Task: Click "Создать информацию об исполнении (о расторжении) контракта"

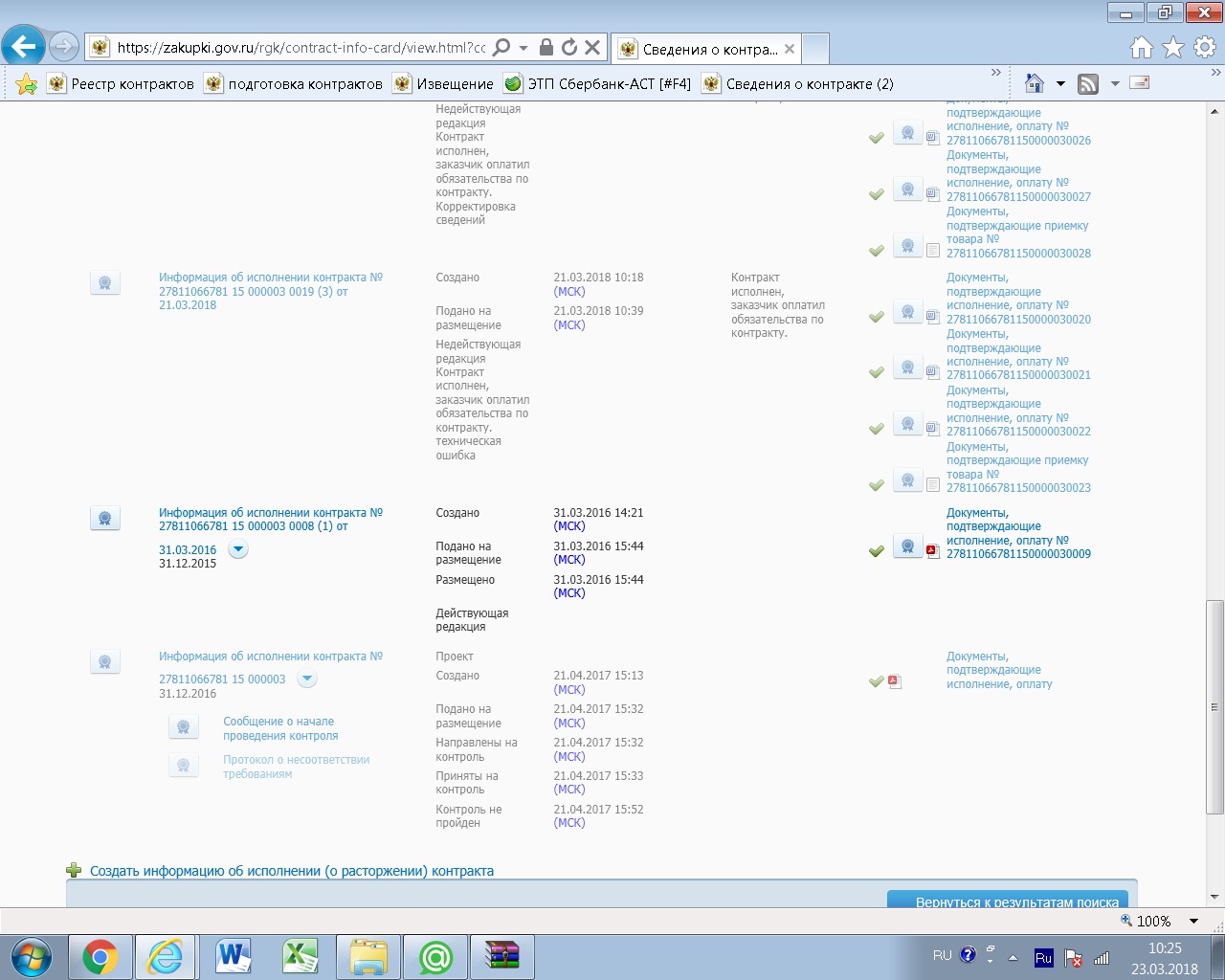Action: pyautogui.click(x=292, y=871)
